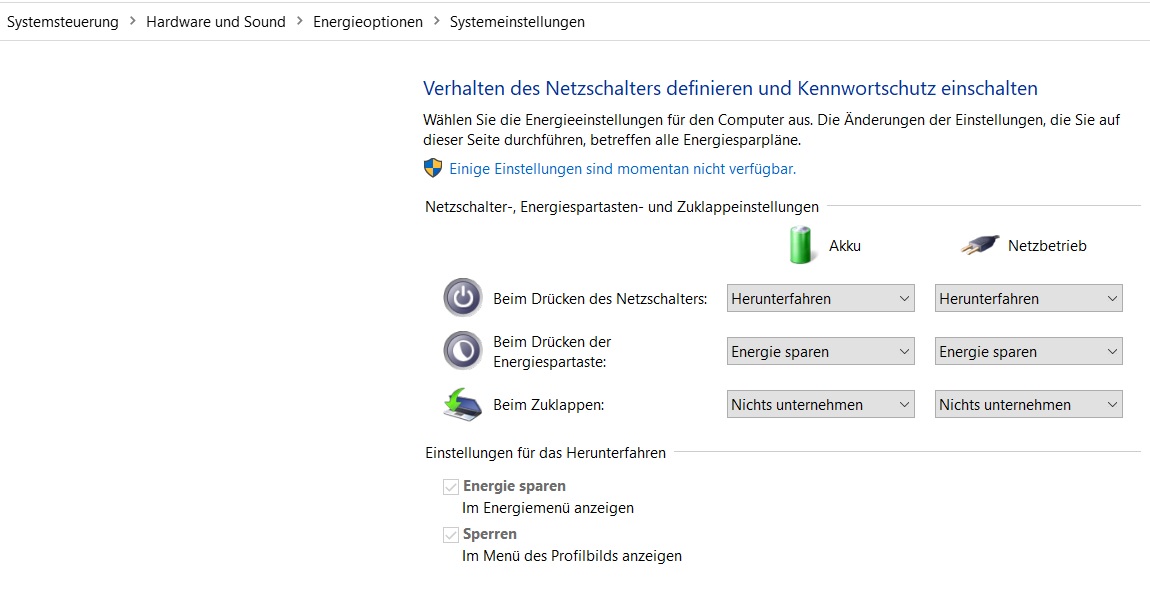1150x605 pixels.
Task: Go to Hardware und Sound in the breadcrumb
Action: (216, 20)
